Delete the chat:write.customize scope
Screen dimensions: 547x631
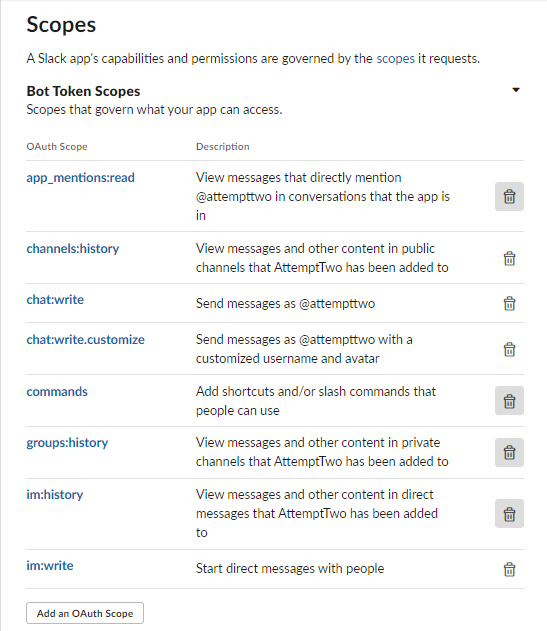[x=509, y=349]
